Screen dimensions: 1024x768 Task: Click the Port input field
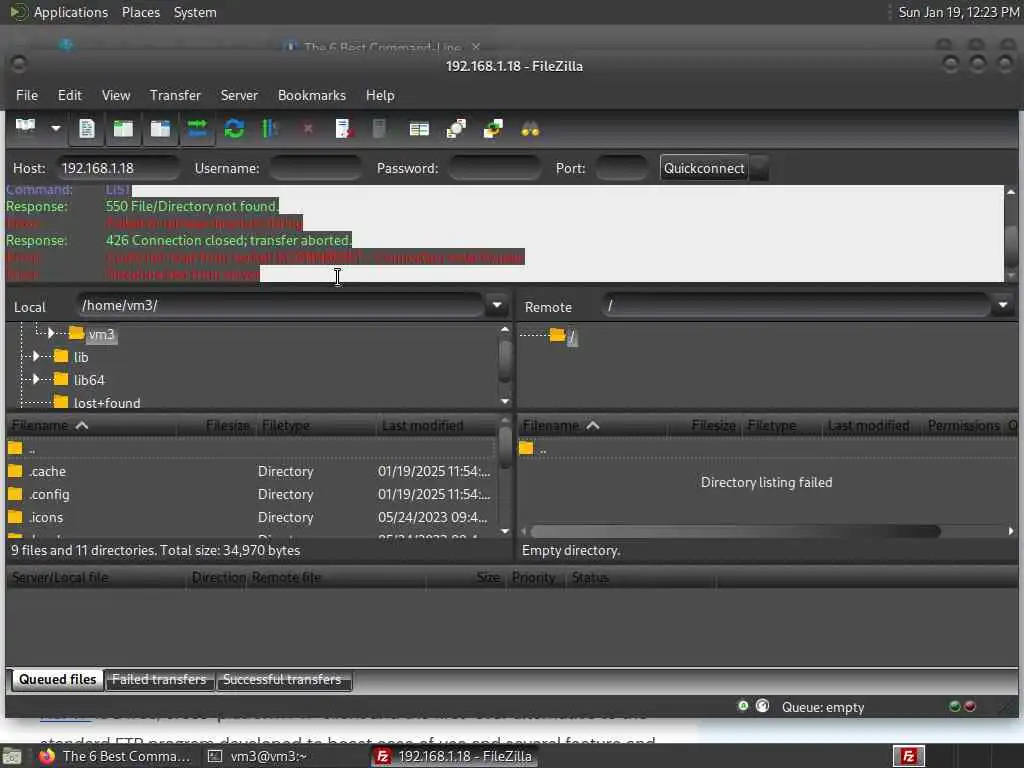pyautogui.click(x=621, y=168)
